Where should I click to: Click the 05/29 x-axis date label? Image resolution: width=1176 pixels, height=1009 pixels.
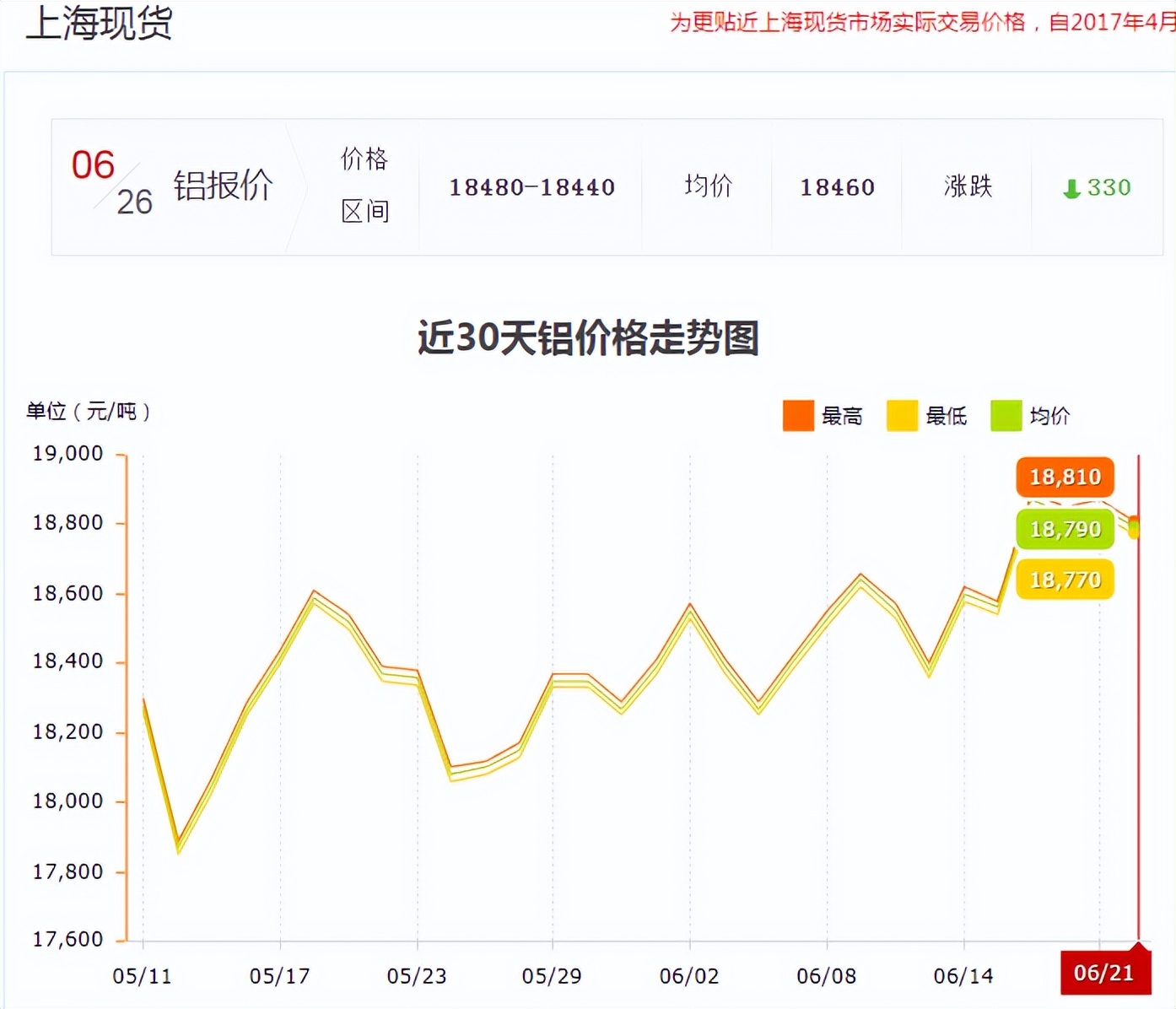click(x=552, y=976)
